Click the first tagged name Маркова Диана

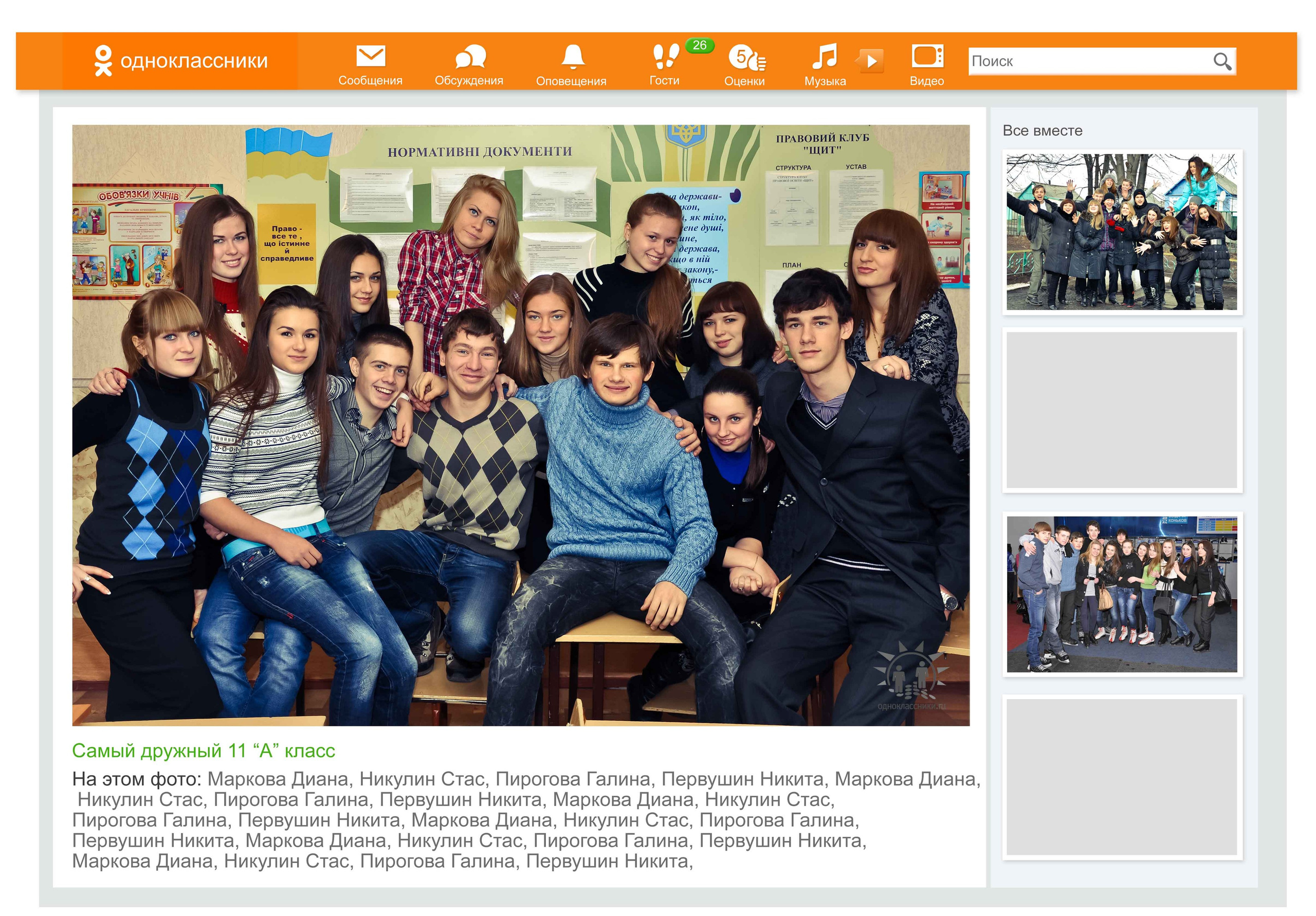pyautogui.click(x=278, y=779)
